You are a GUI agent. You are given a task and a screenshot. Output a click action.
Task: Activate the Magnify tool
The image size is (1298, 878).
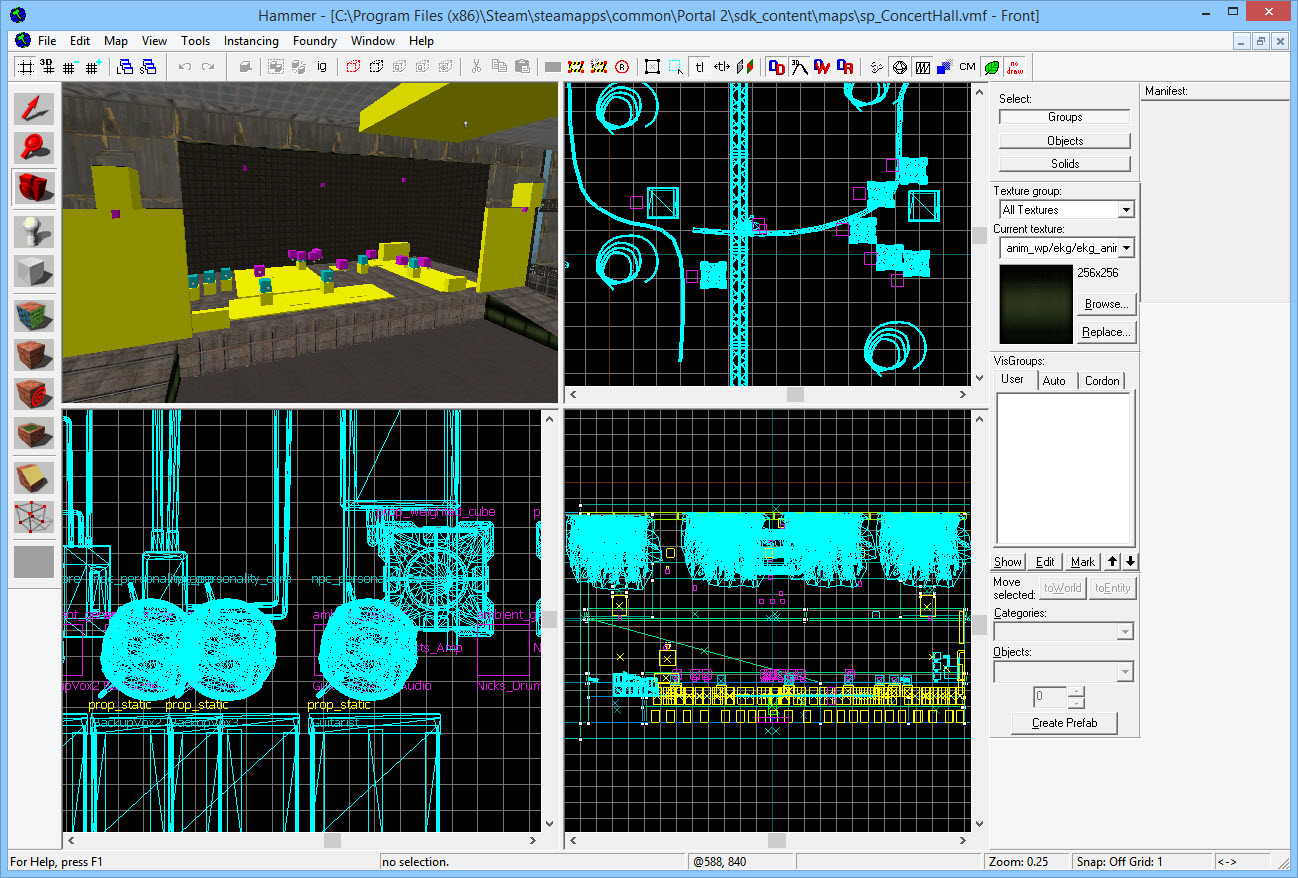click(34, 147)
